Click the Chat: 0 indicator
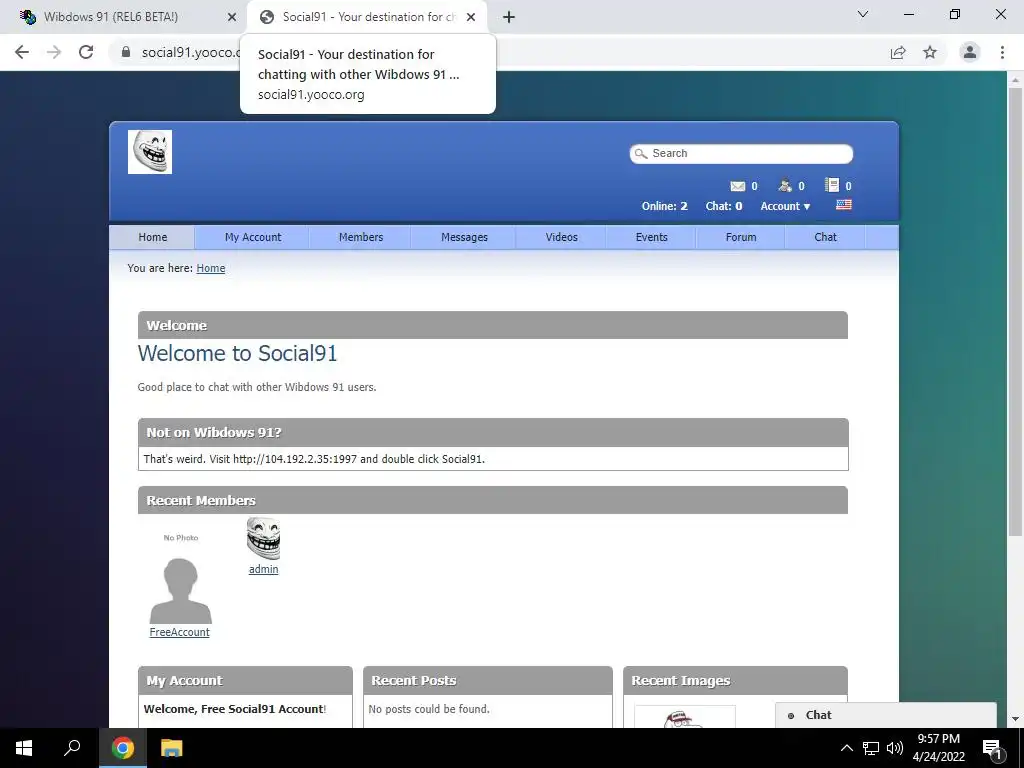This screenshot has height=768, width=1024. pos(724,206)
